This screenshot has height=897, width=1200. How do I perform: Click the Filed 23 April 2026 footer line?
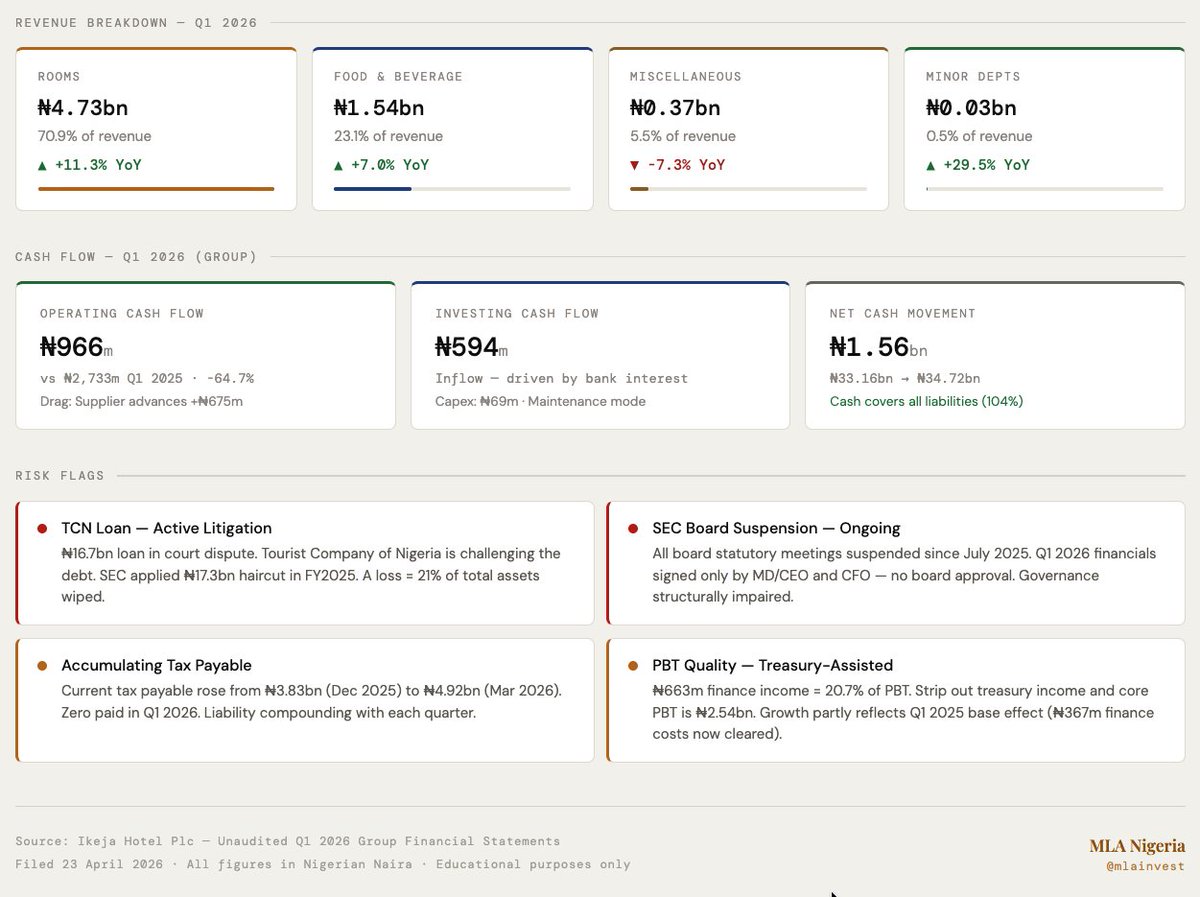click(323, 864)
